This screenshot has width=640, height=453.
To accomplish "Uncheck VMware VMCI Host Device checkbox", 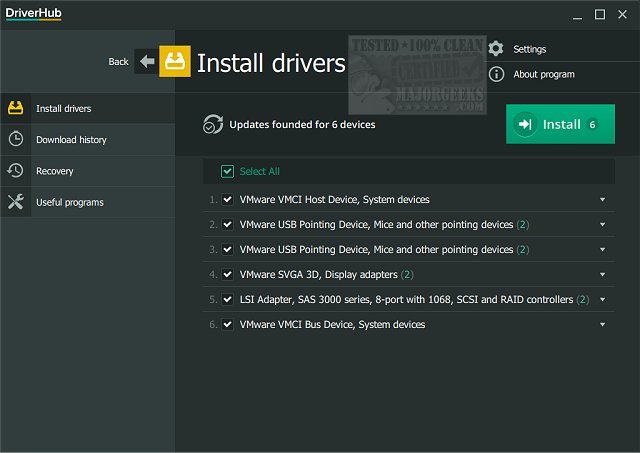I will click(x=228, y=200).
